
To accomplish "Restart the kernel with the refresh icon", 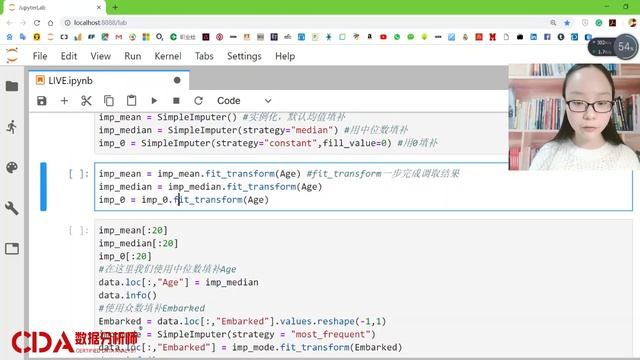I will (198, 101).
